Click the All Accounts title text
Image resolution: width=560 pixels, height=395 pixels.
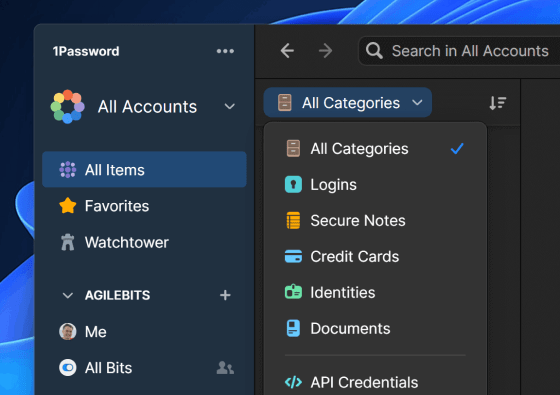click(x=147, y=106)
